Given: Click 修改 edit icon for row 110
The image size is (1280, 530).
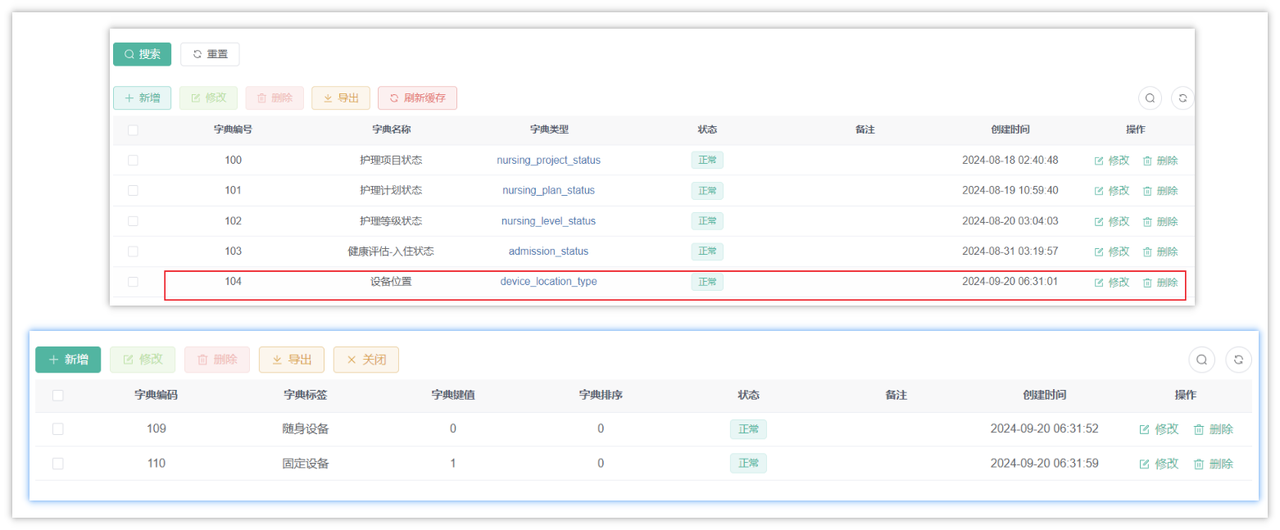Looking at the screenshot, I should coord(1159,463).
